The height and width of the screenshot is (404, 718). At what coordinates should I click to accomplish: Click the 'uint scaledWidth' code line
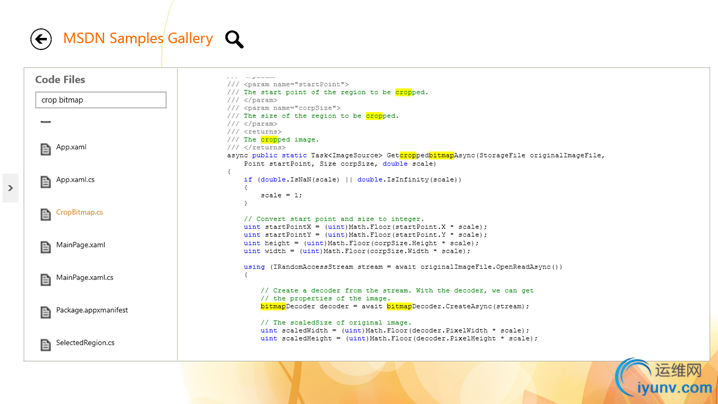click(394, 330)
